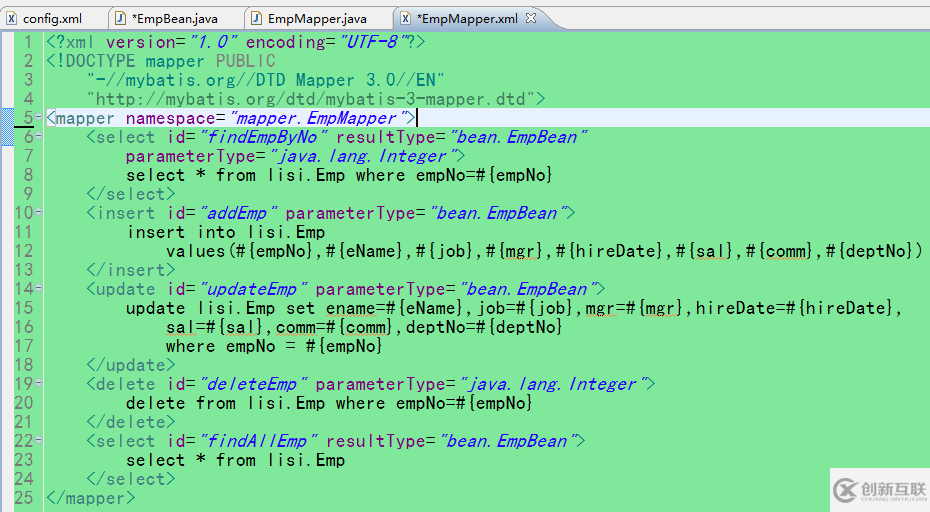Click line number 25 in the gutter

pyautogui.click(x=24, y=498)
